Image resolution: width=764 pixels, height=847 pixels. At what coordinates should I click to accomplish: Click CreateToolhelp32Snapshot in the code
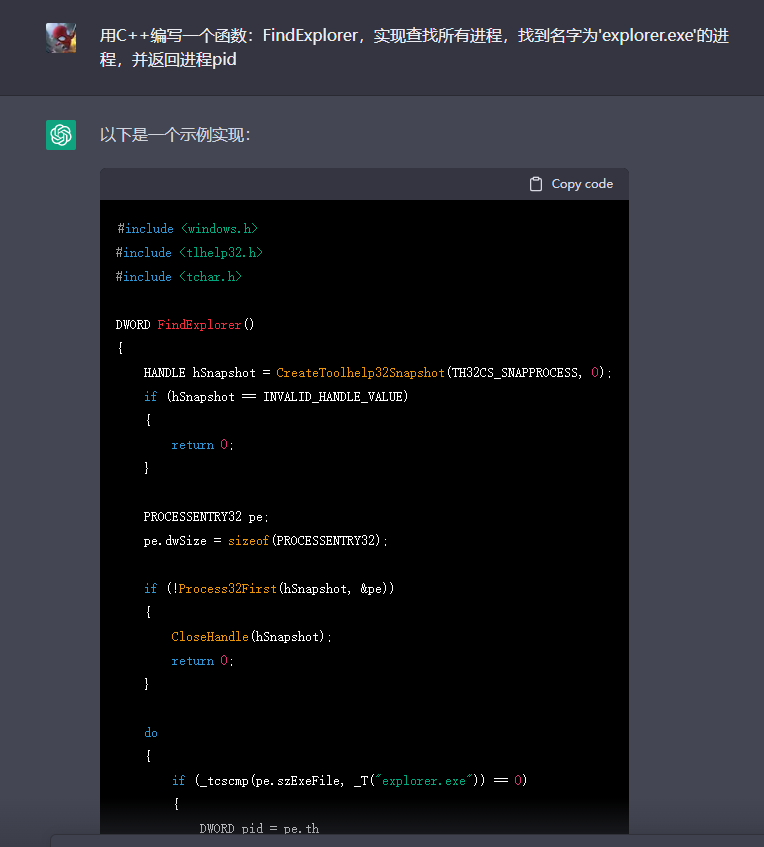tap(360, 373)
